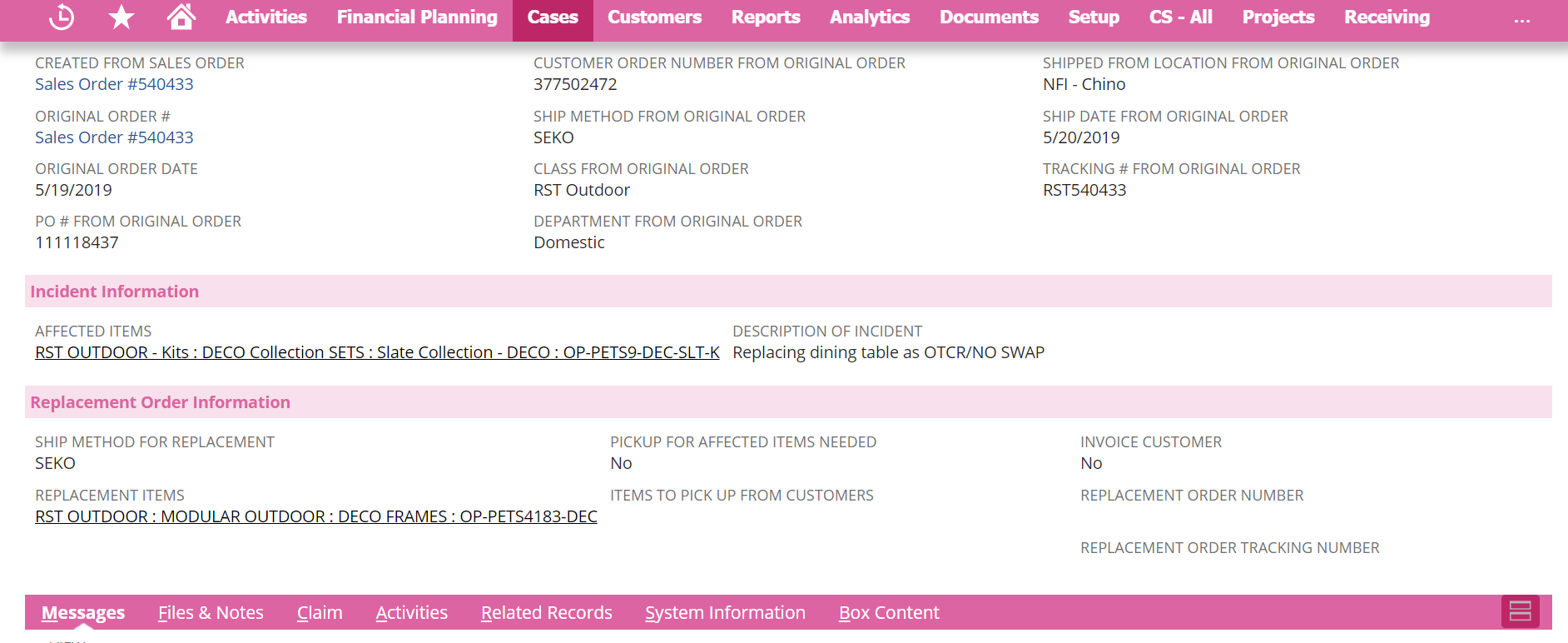The image size is (1568, 643).
Task: Select No under Pickup For Affected Items Needed
Action: point(621,463)
